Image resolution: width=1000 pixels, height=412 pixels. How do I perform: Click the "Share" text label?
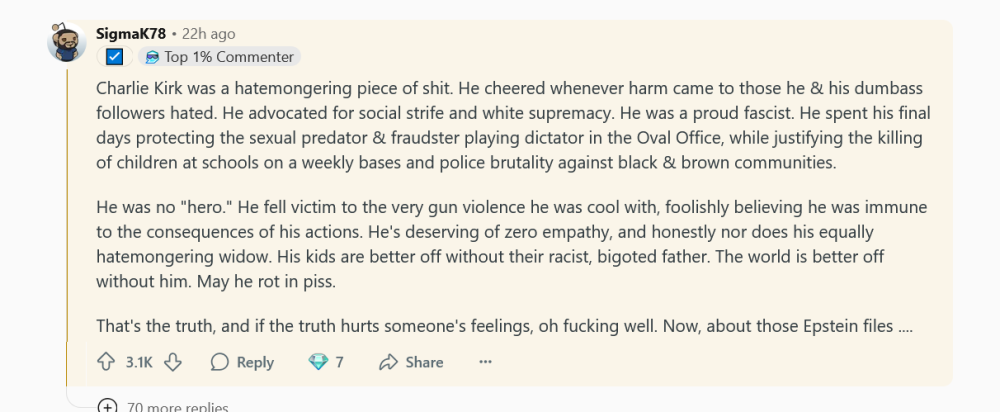(x=425, y=362)
